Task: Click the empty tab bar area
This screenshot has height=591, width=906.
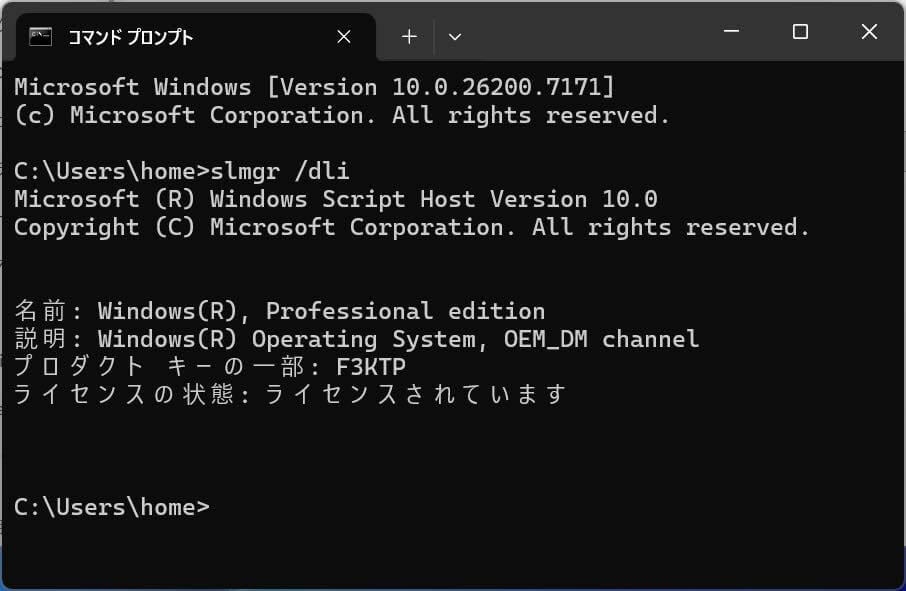Action: coord(600,36)
